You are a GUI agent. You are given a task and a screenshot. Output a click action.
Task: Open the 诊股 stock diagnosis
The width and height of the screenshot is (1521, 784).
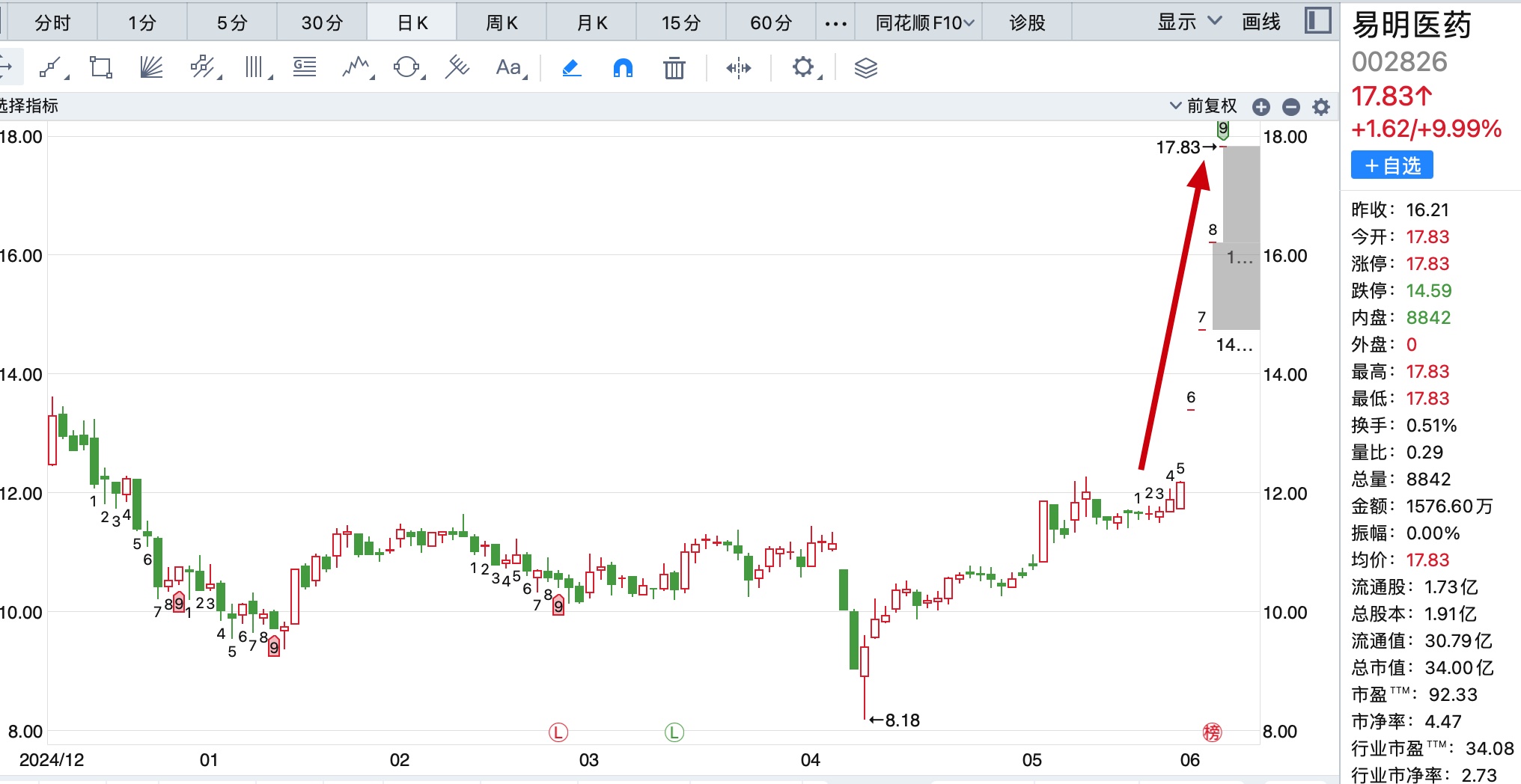1027,23
